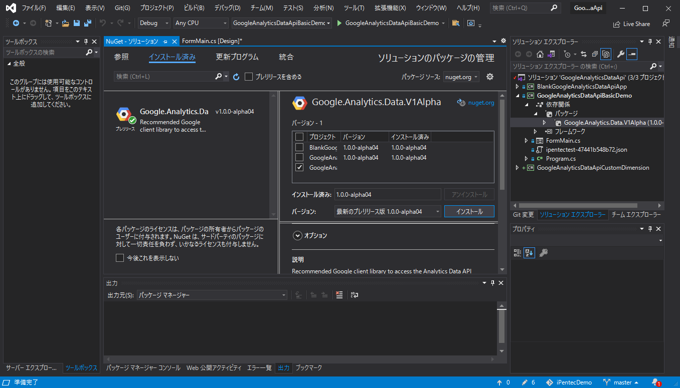Click the wrench Properties icon in Solution Explorer
The height and width of the screenshot is (388, 680).
pyautogui.click(x=621, y=54)
